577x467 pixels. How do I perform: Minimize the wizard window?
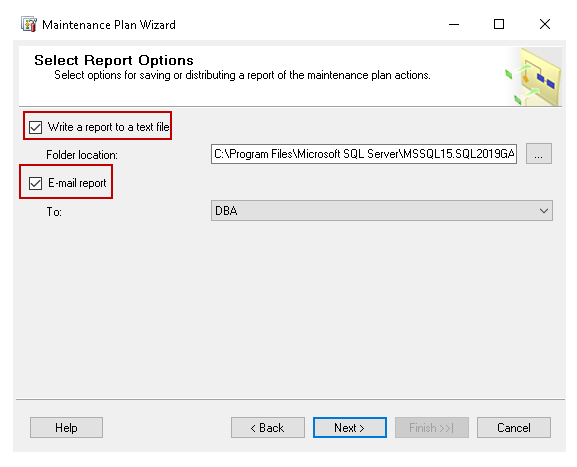pos(454,24)
